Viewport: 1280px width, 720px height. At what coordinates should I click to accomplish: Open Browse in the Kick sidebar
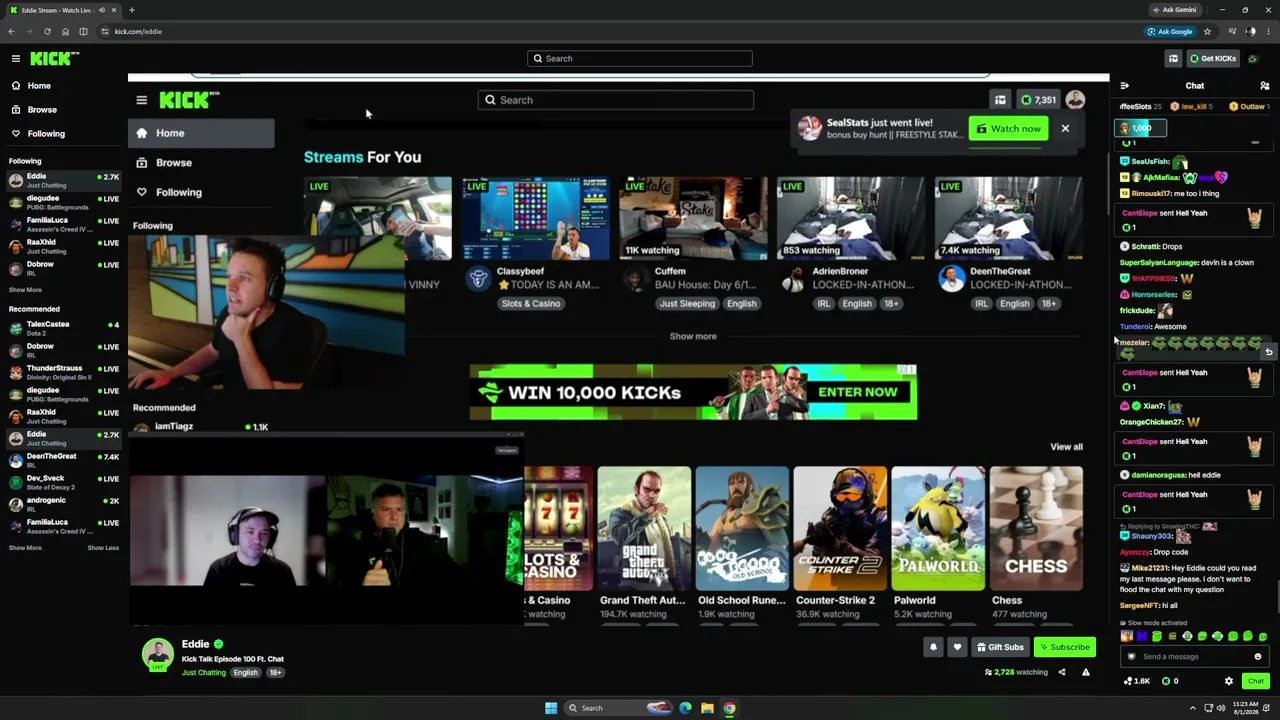62,110
